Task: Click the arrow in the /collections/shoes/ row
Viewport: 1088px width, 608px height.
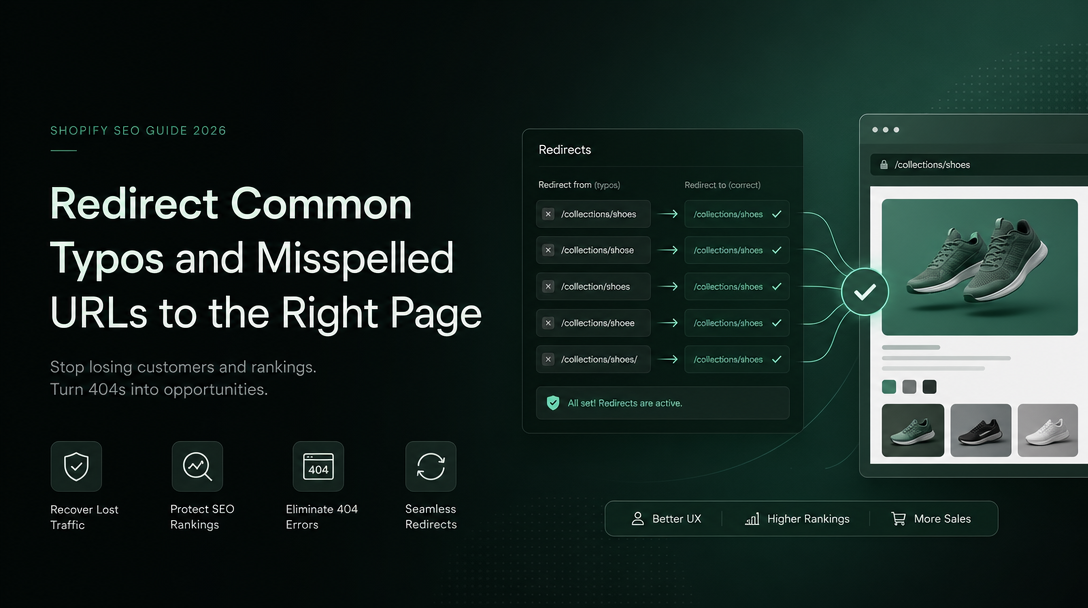Action: click(668, 359)
